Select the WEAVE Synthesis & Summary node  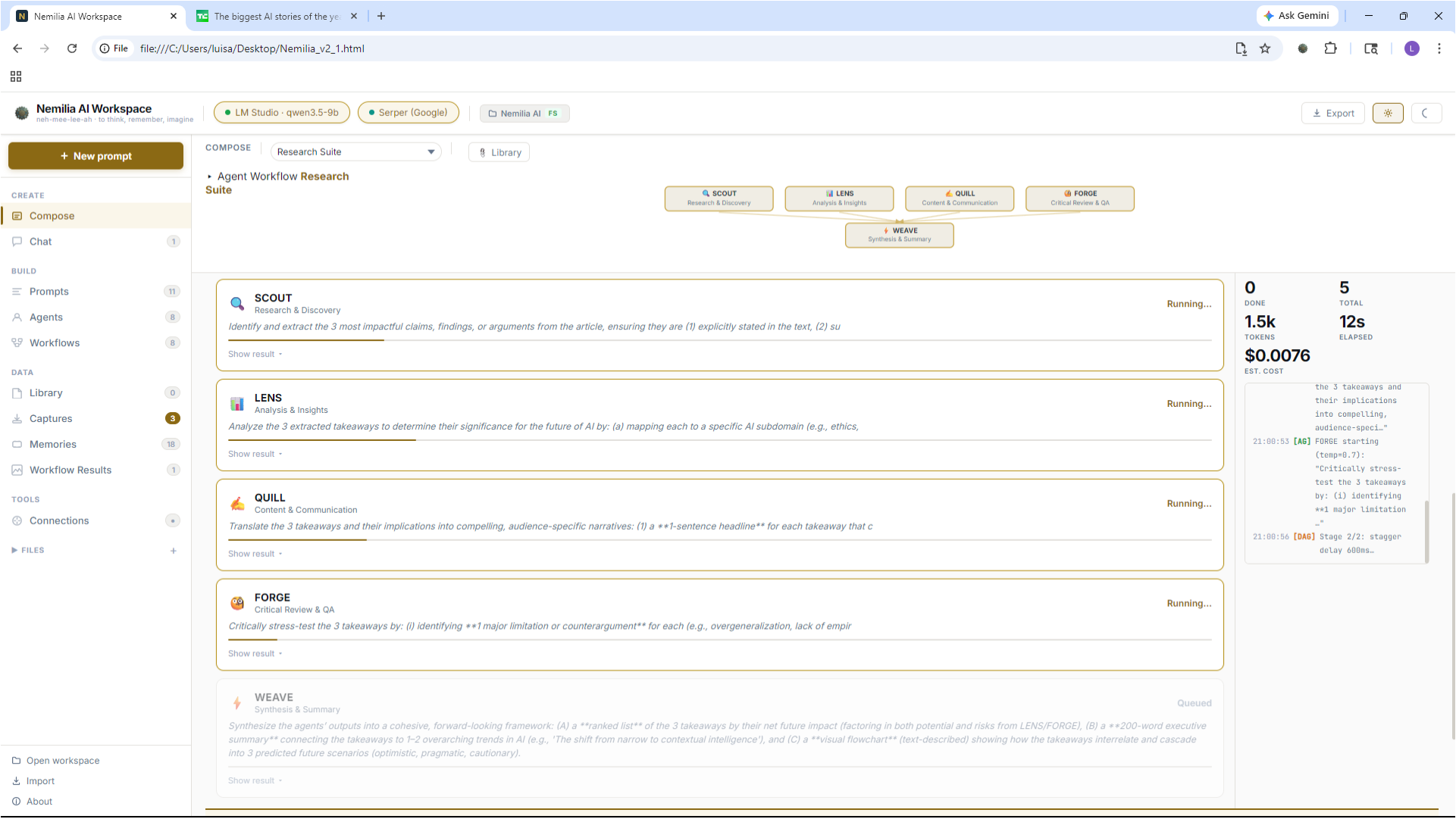tap(899, 235)
